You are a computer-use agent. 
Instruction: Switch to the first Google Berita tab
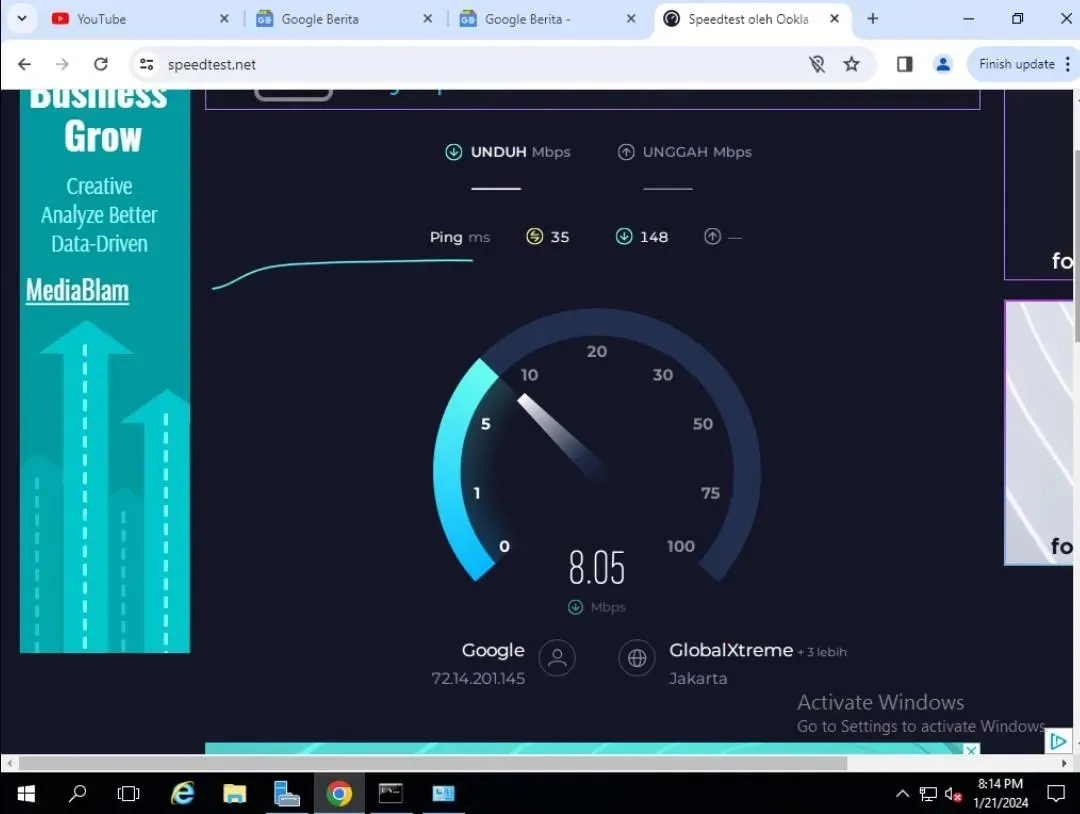[344, 19]
